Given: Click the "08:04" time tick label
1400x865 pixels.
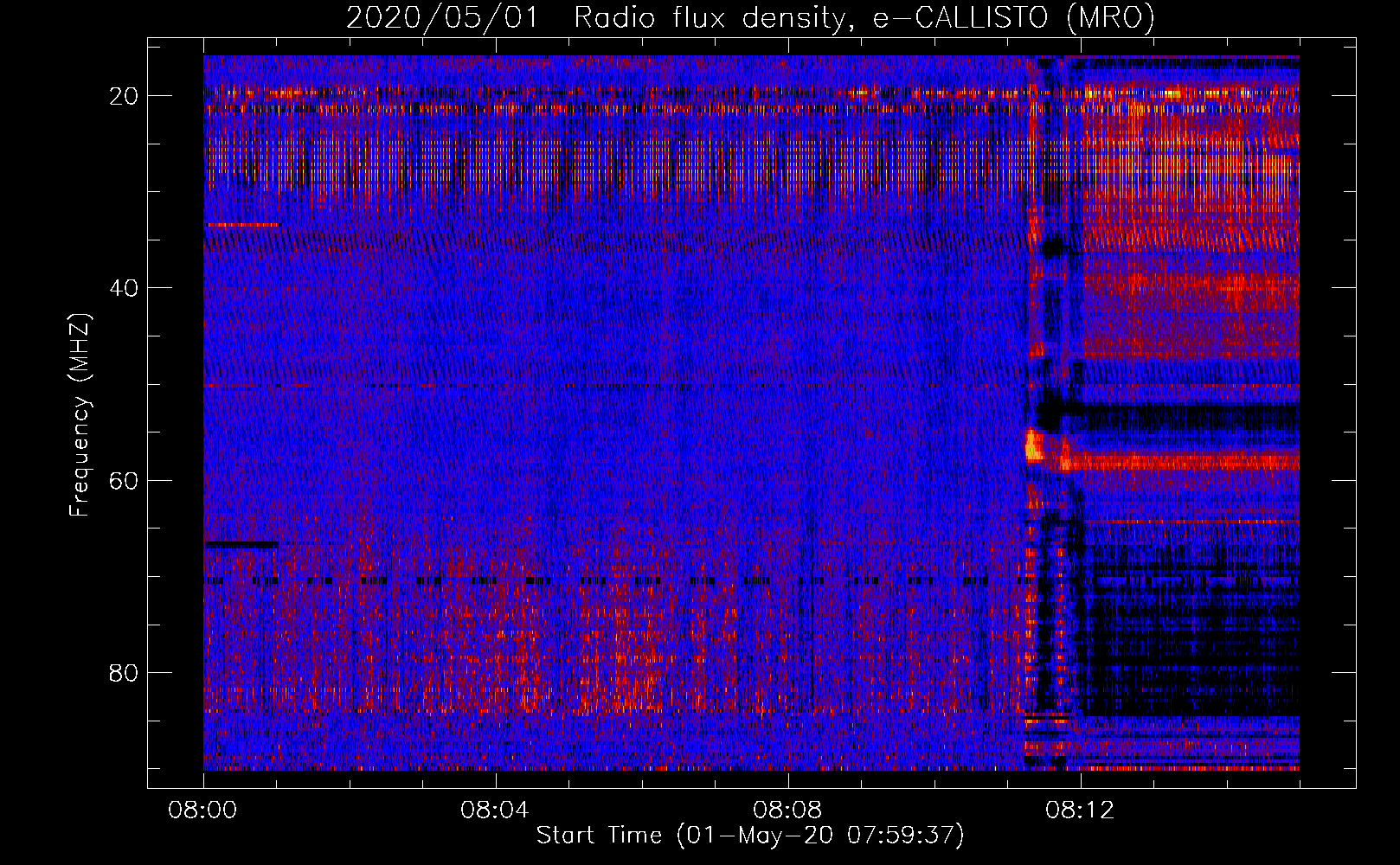Looking at the screenshot, I should (x=495, y=811).
